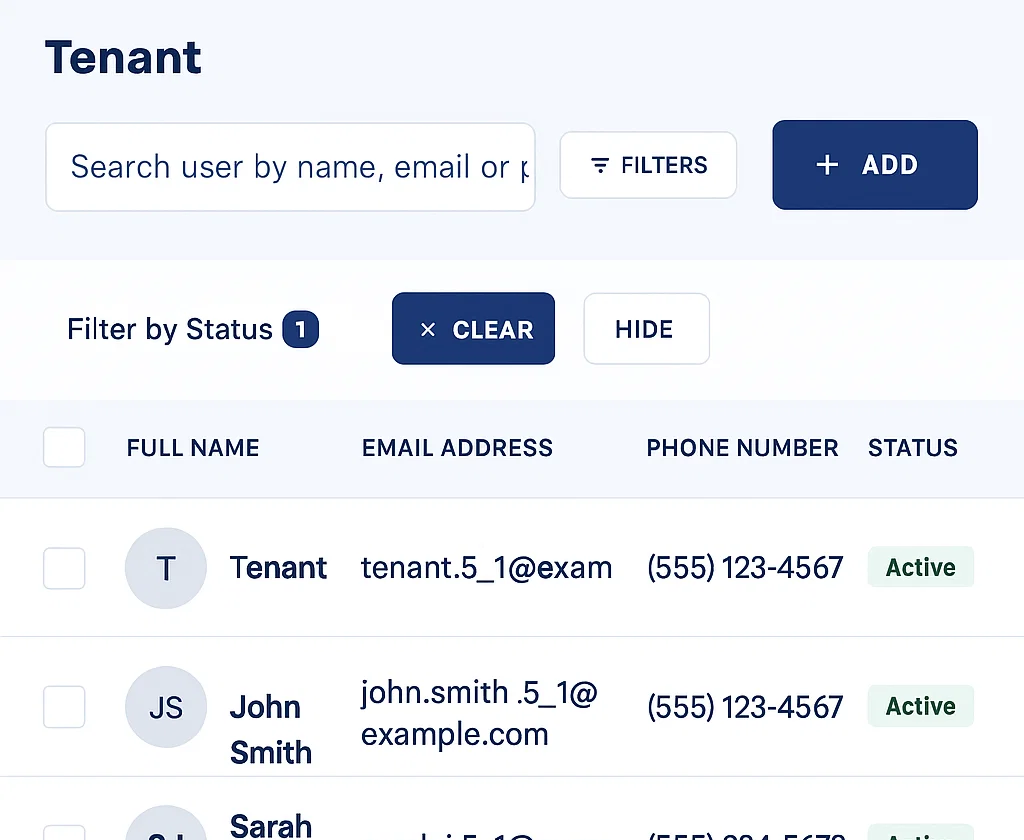Click the plus icon inside the ADD button
1024x840 pixels.
point(826,164)
